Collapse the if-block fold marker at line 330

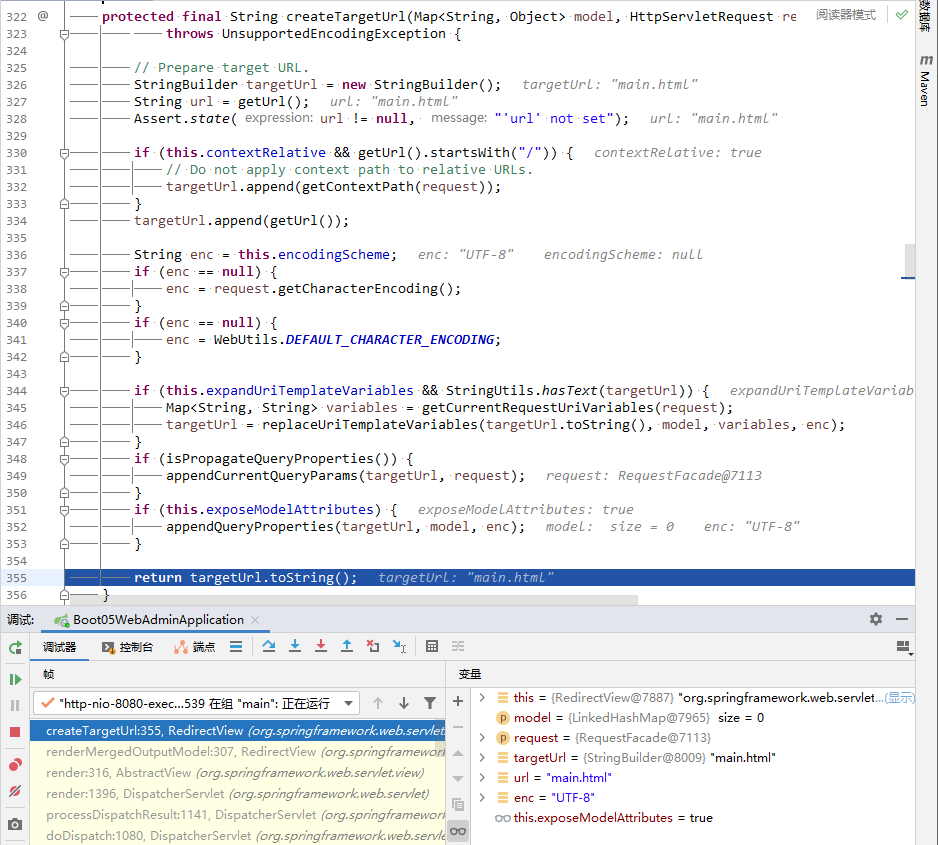click(65, 153)
